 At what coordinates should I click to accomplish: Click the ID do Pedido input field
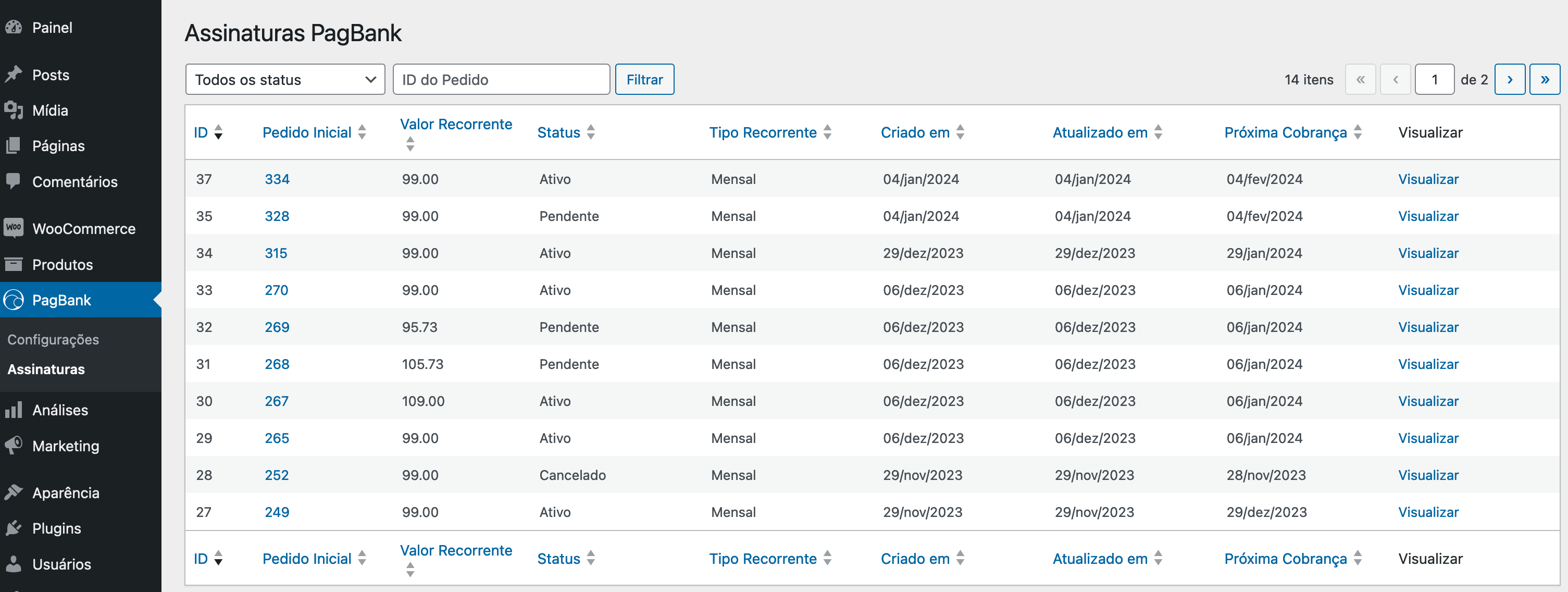pos(501,79)
